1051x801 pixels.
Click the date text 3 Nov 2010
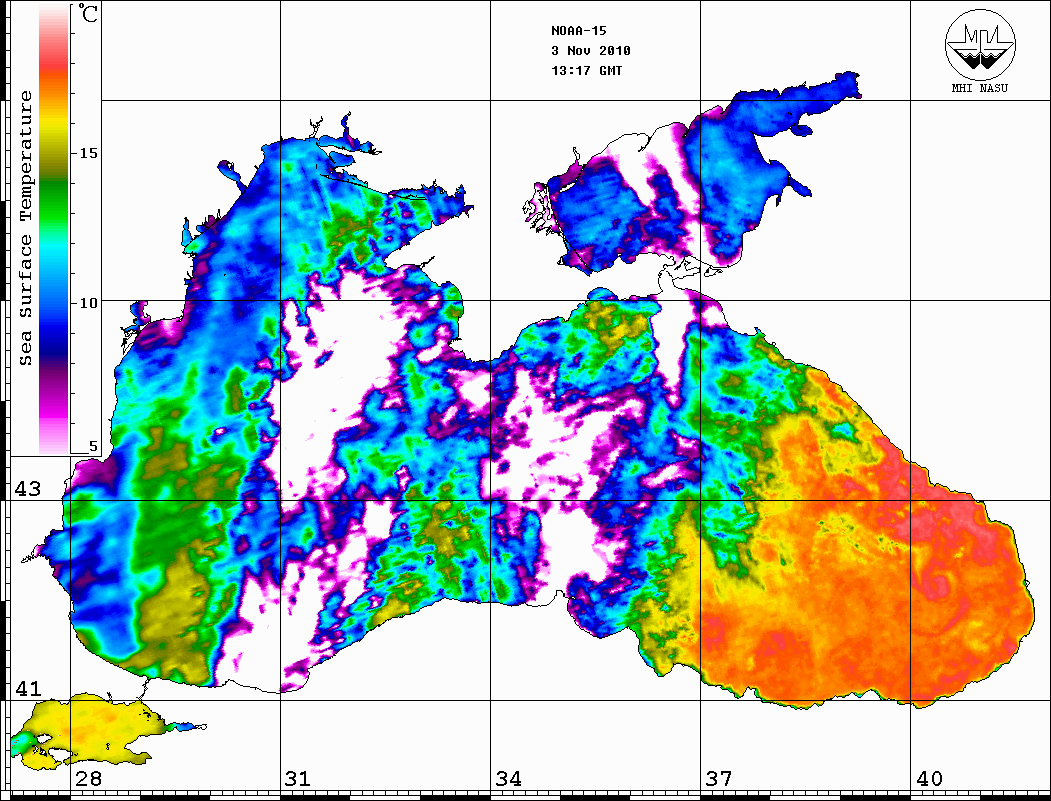pyautogui.click(x=591, y=51)
